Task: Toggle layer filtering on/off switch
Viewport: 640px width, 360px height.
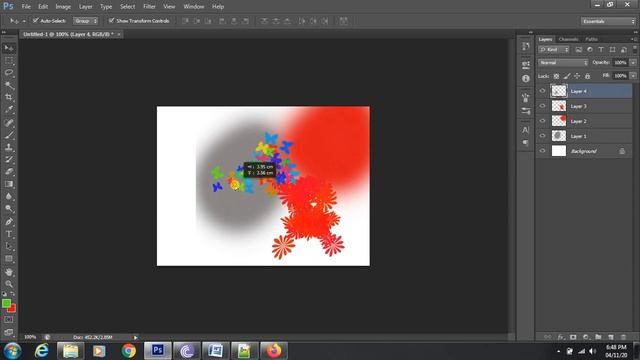Action: coord(635,49)
